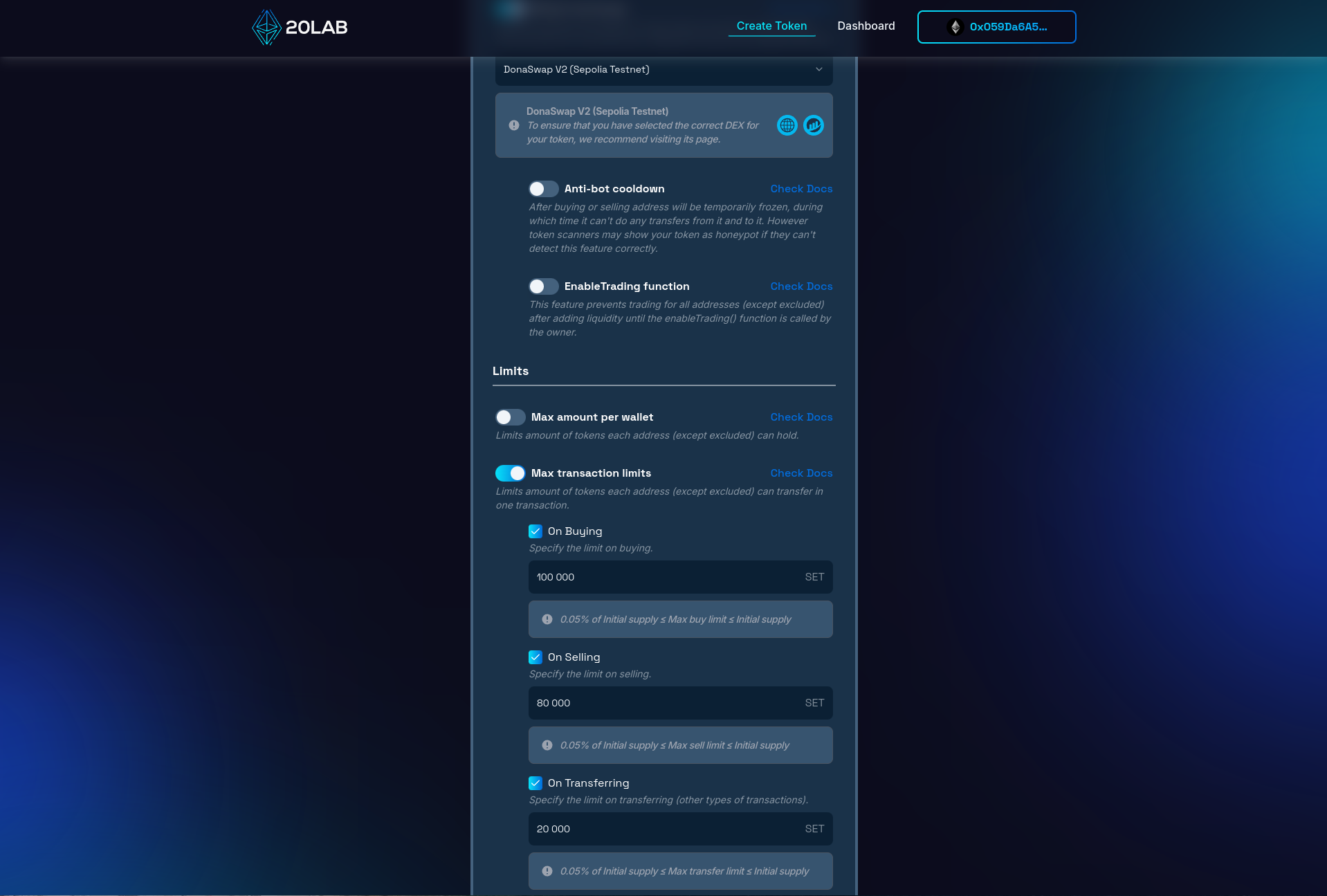Click the 'Specify the limit on selling.' text

(590, 674)
